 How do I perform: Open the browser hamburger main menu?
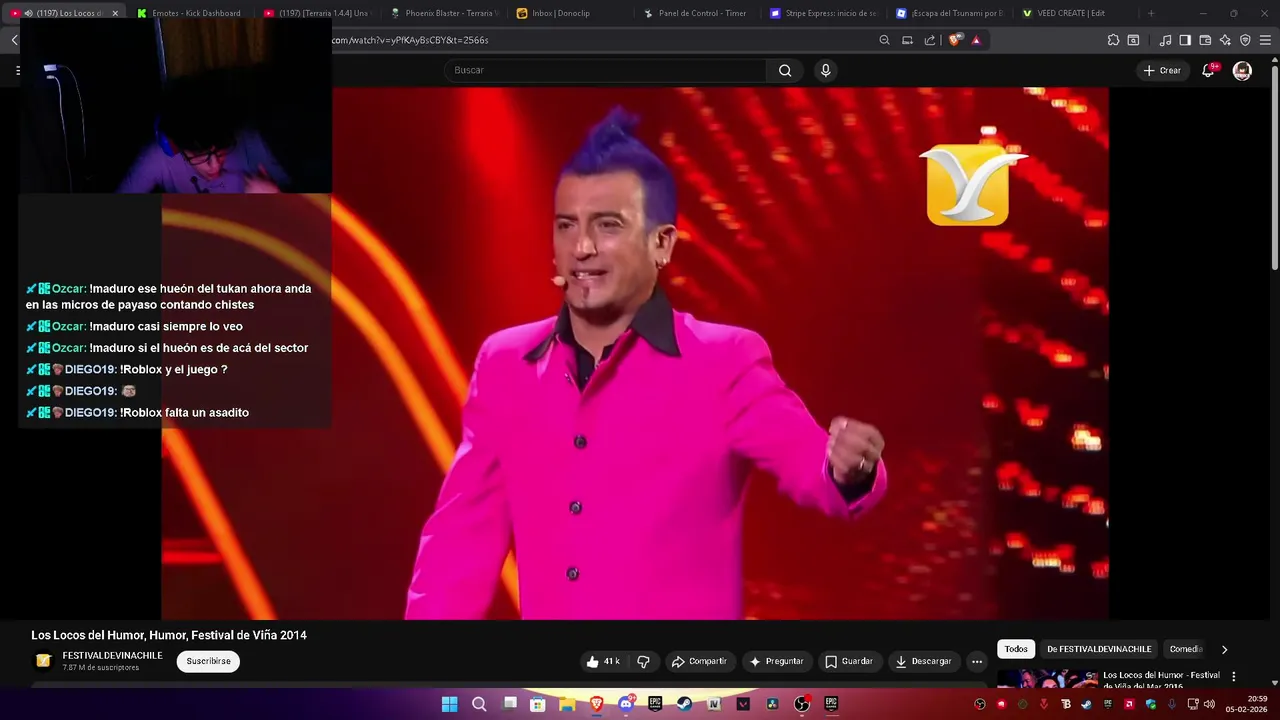1266,40
